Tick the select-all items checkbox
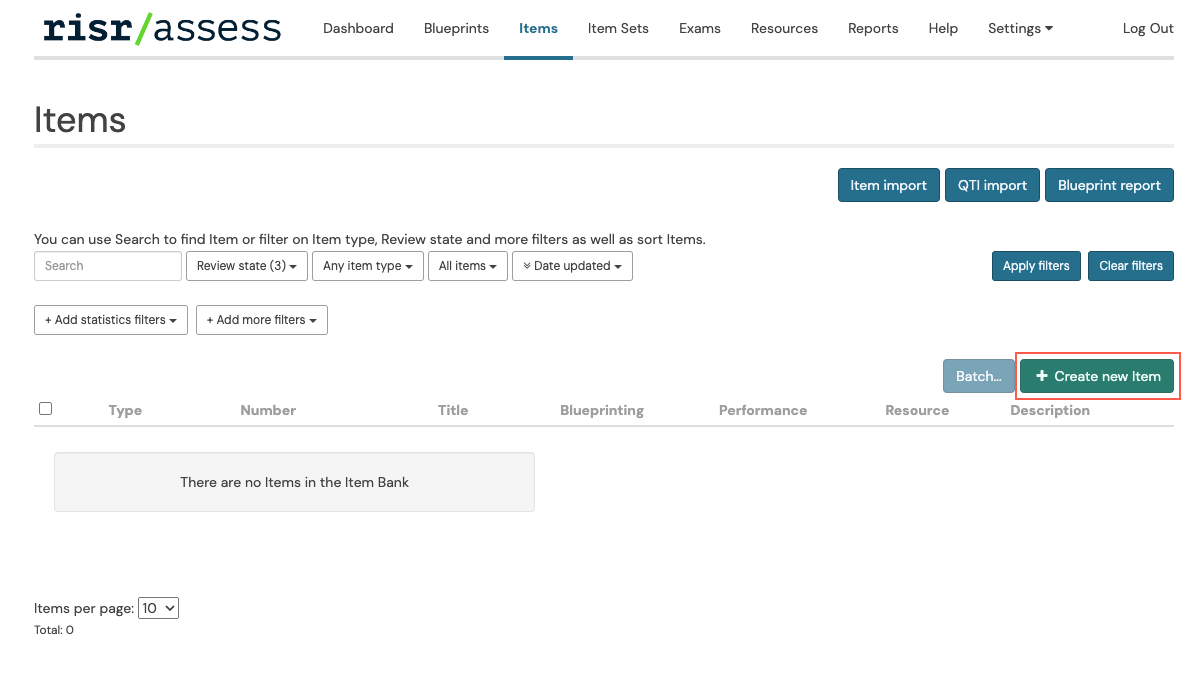Viewport: 1202px width, 677px height. (x=45, y=408)
